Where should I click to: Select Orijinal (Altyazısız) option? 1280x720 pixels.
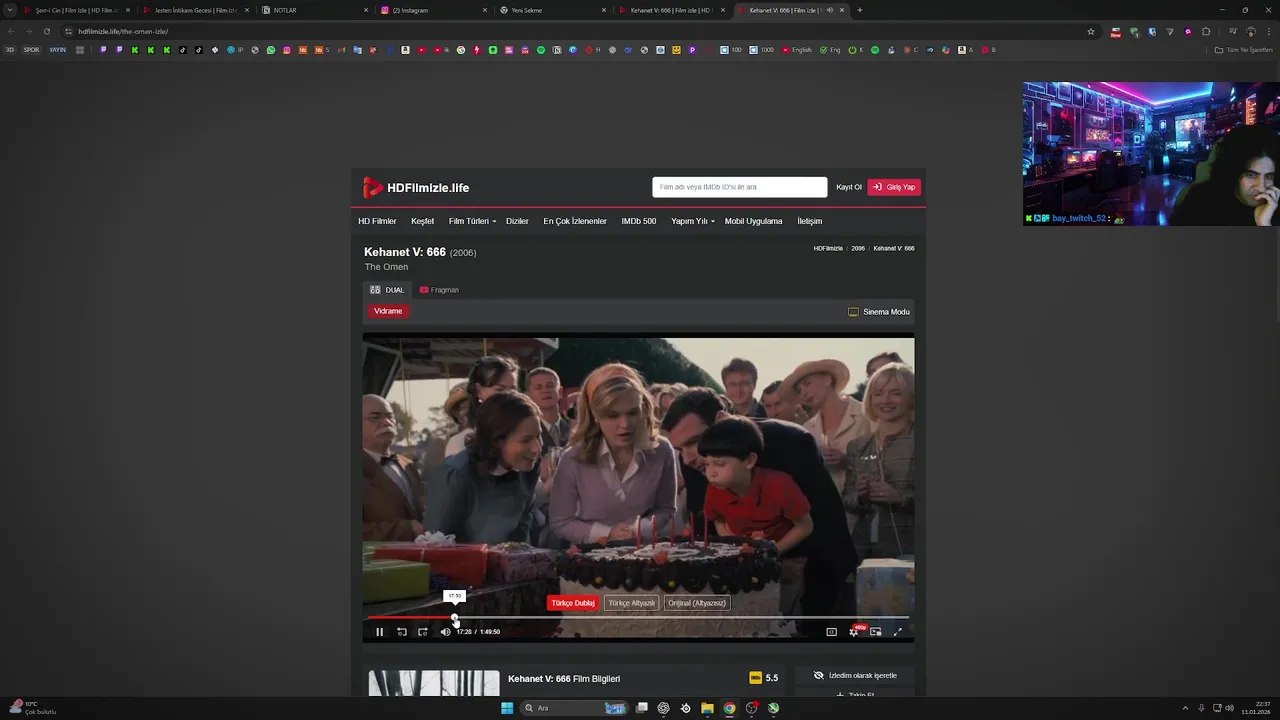pyautogui.click(x=696, y=603)
